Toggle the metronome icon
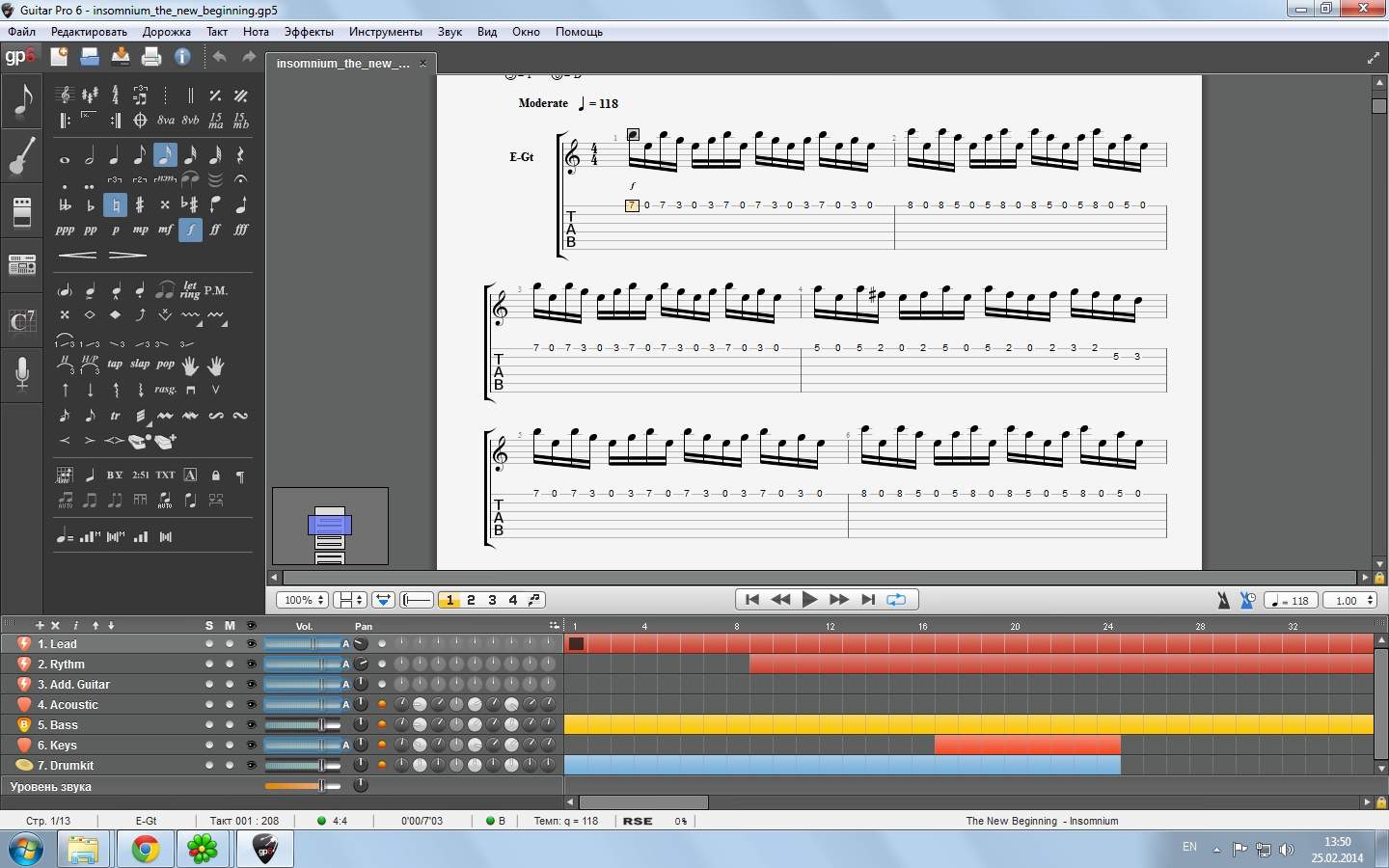The height and width of the screenshot is (868, 1389). [x=1223, y=601]
